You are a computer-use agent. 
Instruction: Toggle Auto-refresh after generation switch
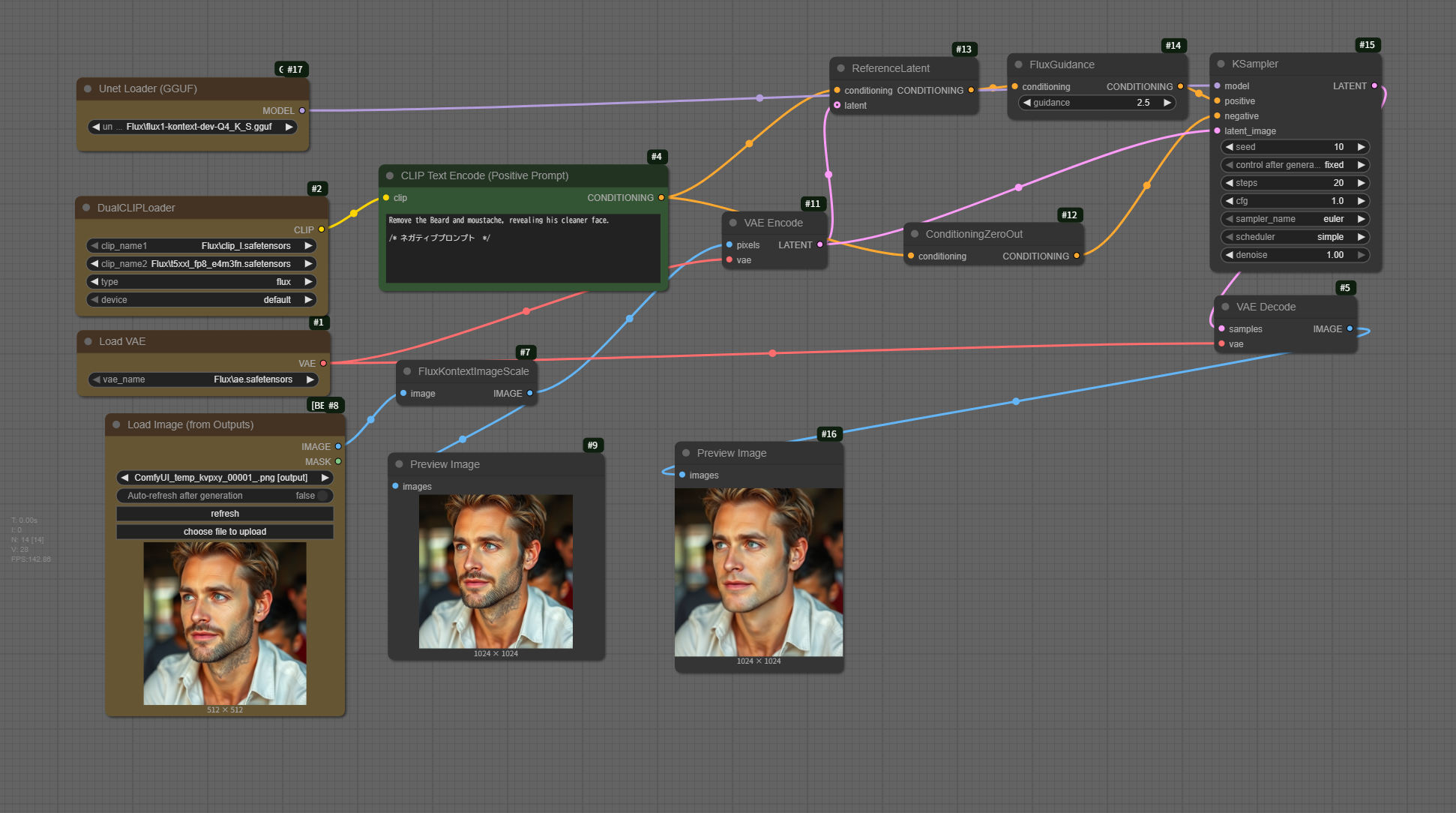point(322,496)
